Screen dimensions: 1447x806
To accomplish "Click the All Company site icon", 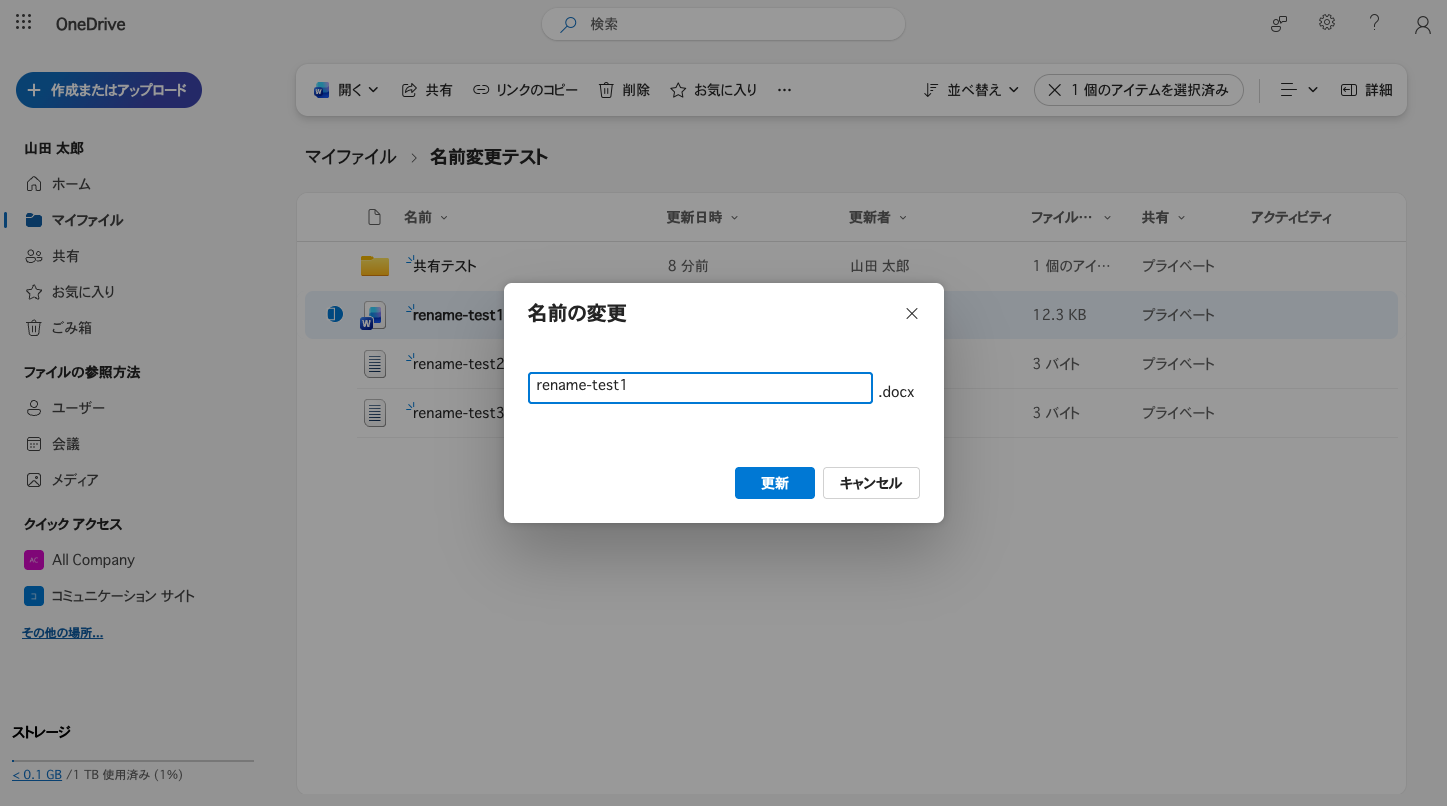I will (34, 560).
